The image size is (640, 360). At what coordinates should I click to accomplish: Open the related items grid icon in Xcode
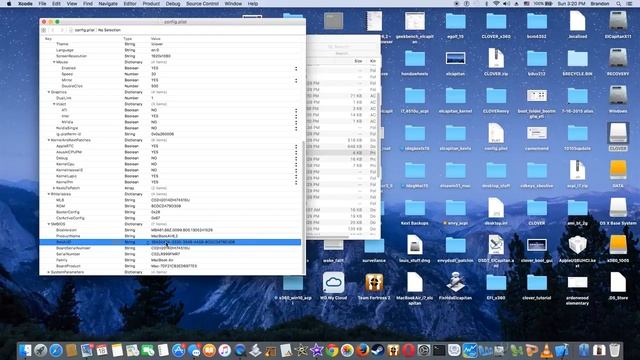point(44,30)
